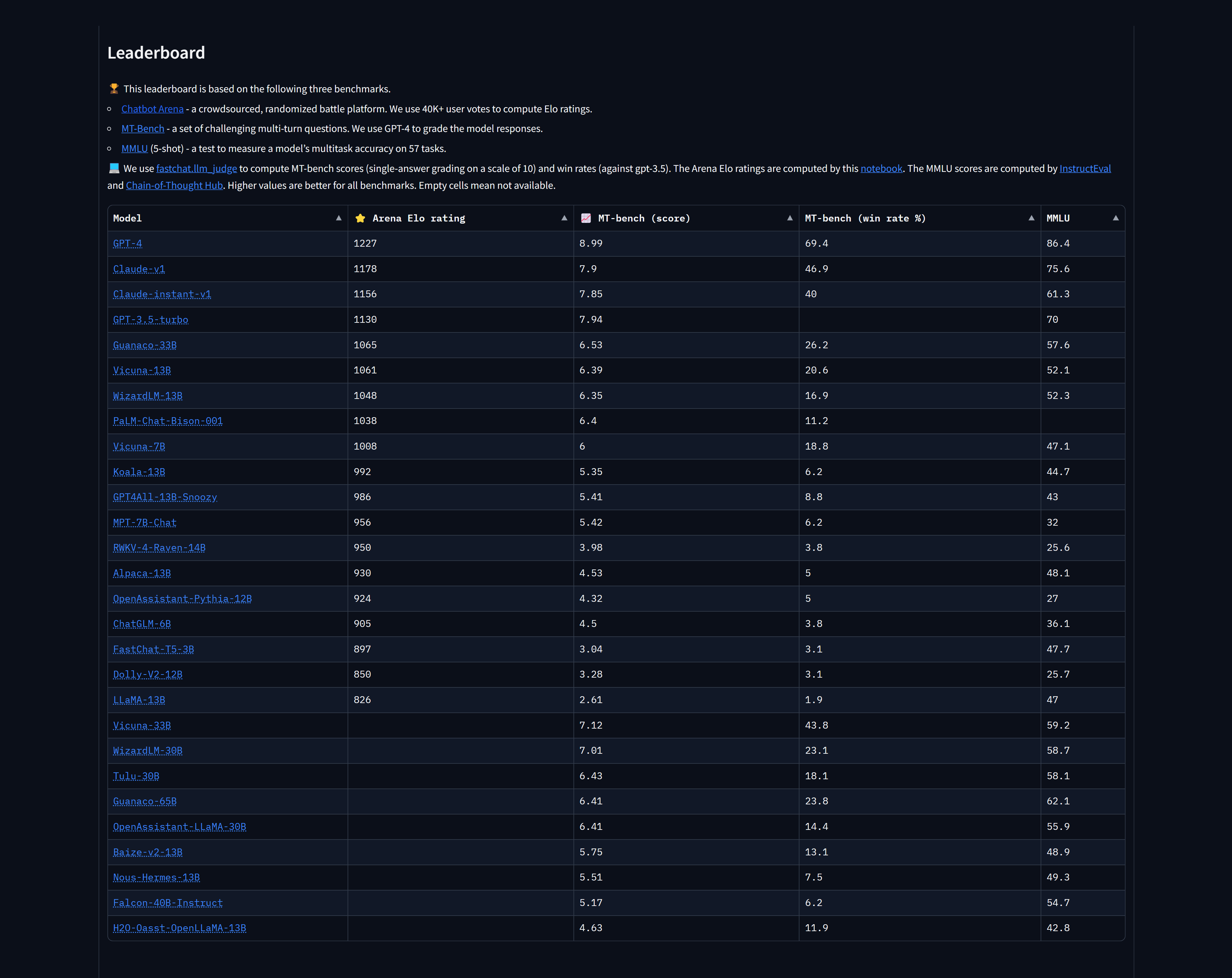Open the Falcon-40B-Instruct model link

[167, 903]
